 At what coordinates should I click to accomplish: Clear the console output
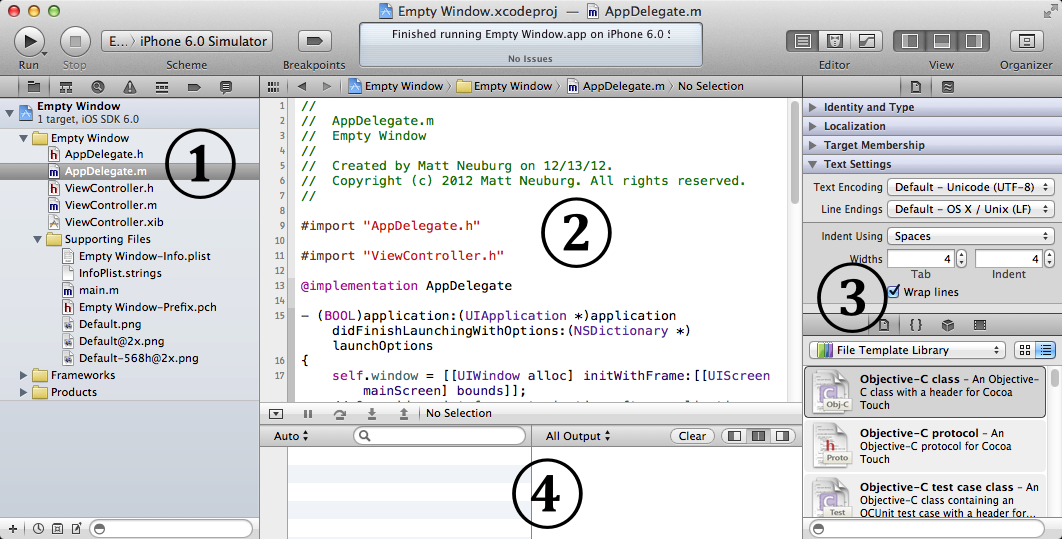pos(692,436)
